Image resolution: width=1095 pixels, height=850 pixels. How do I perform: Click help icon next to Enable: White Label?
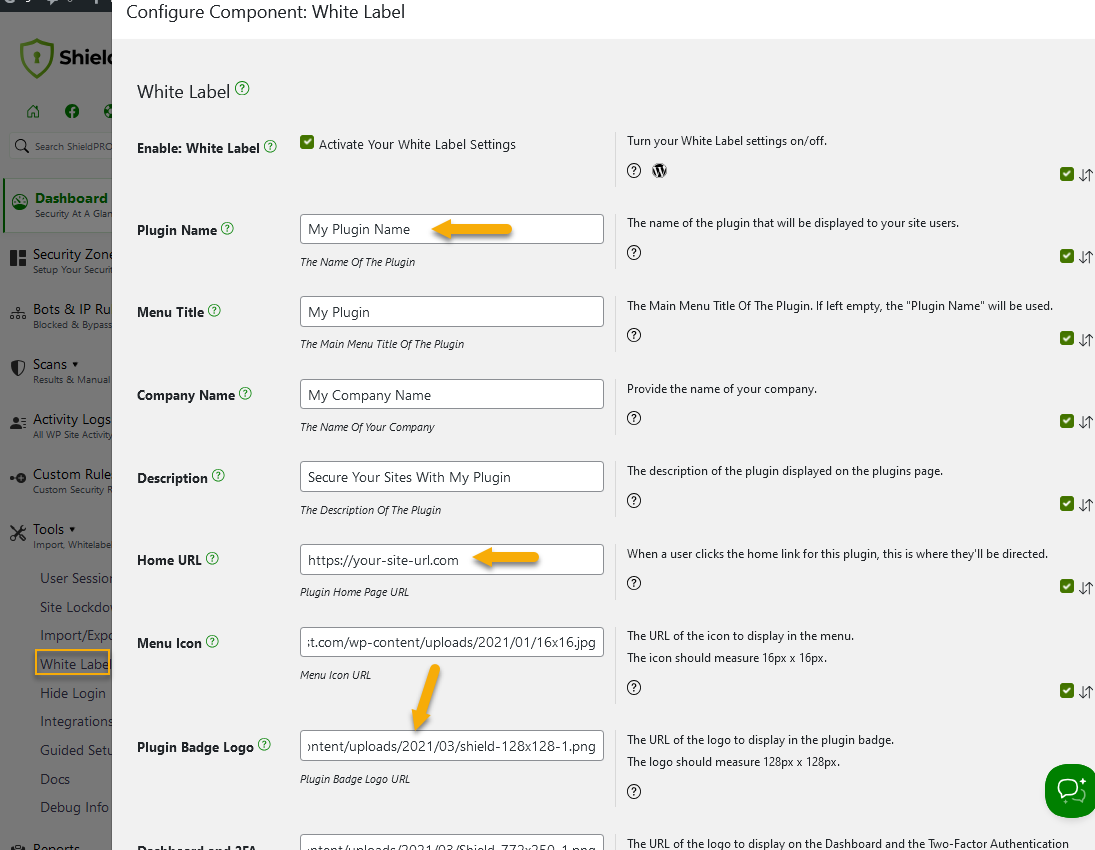(270, 147)
